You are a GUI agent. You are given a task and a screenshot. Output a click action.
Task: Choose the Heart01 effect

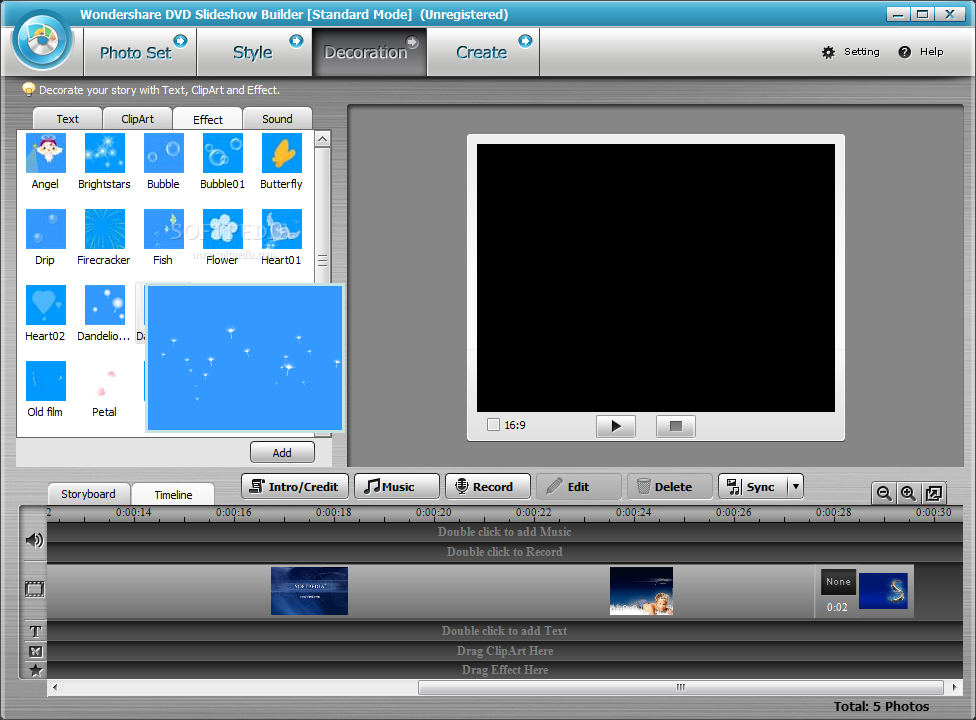click(x=282, y=229)
